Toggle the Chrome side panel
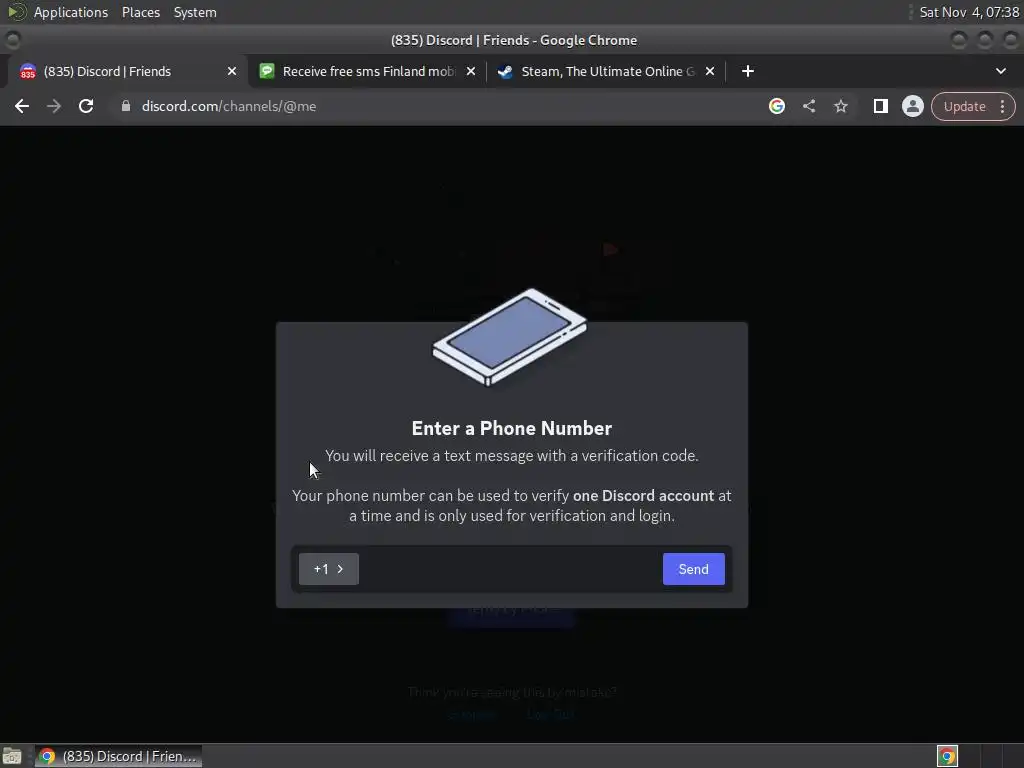Screen dimensions: 1024x768 click(x=880, y=106)
